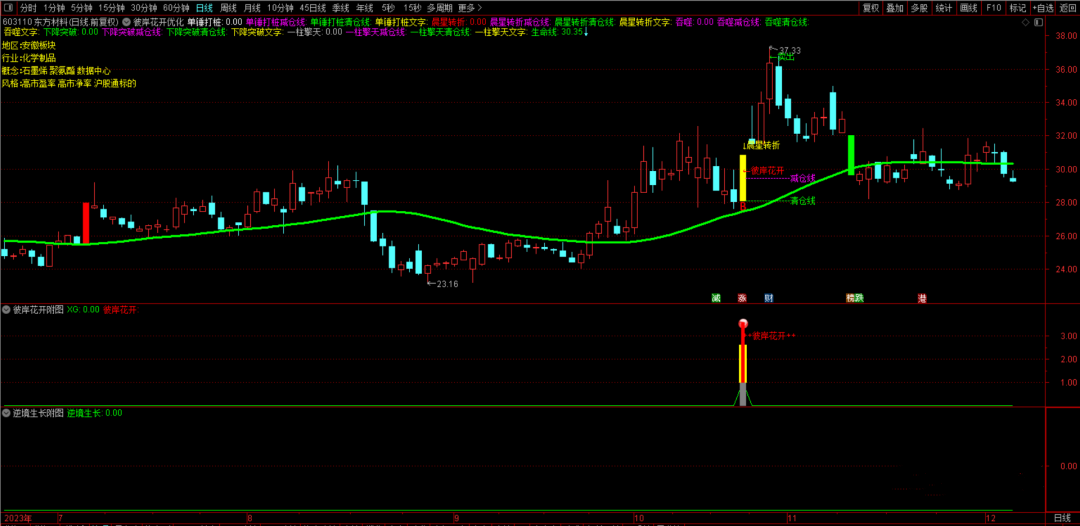Switch to 60分钟 period tab
This screenshot has height=526, width=1080.
tap(176, 8)
